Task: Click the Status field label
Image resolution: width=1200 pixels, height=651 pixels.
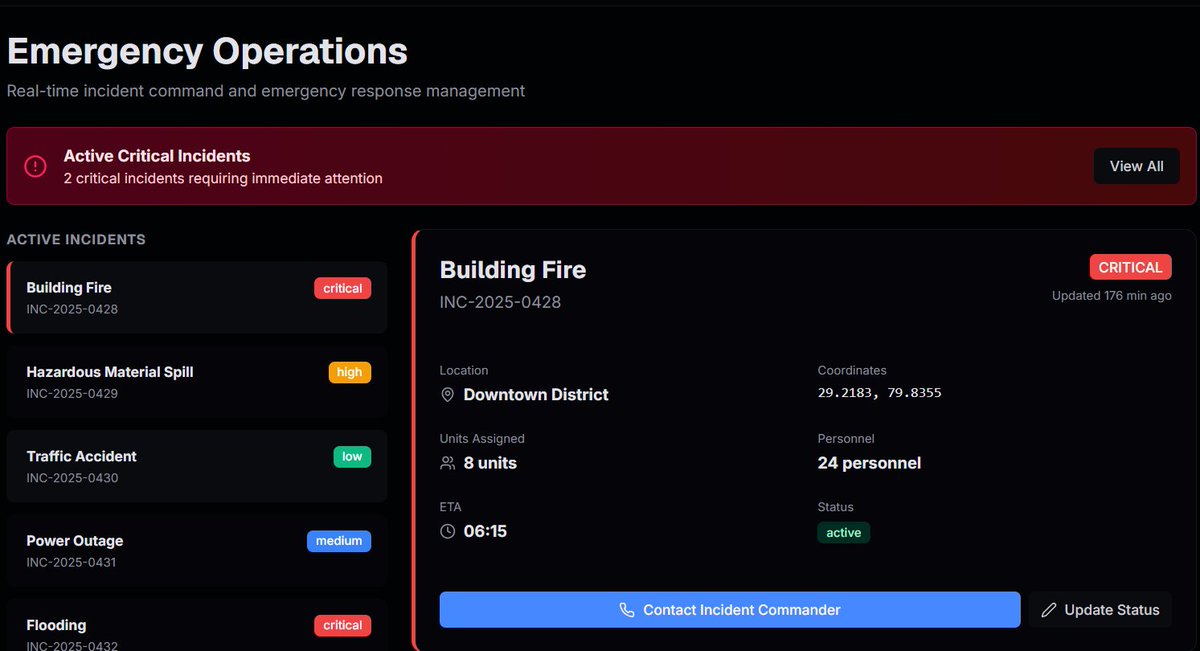Action: click(x=836, y=507)
